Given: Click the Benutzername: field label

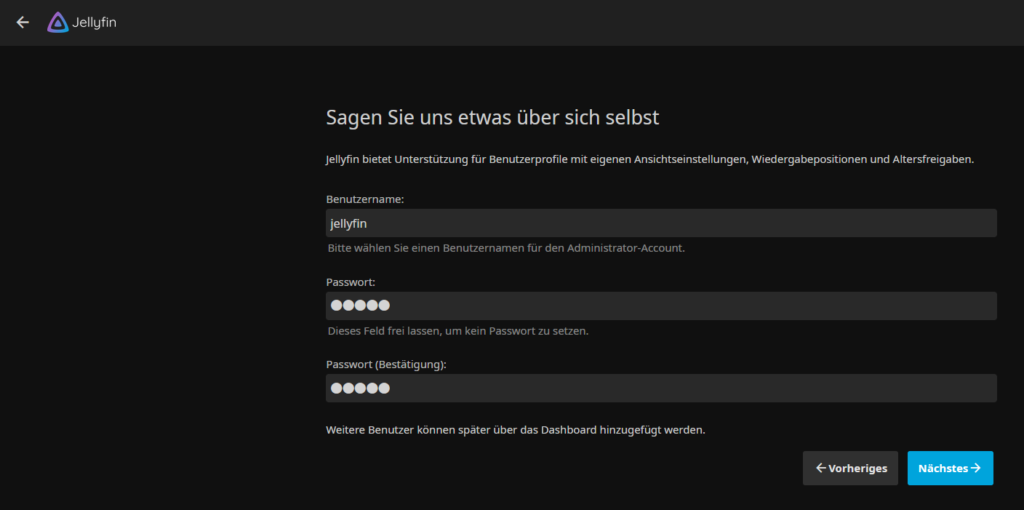Looking at the screenshot, I should pyautogui.click(x=365, y=199).
